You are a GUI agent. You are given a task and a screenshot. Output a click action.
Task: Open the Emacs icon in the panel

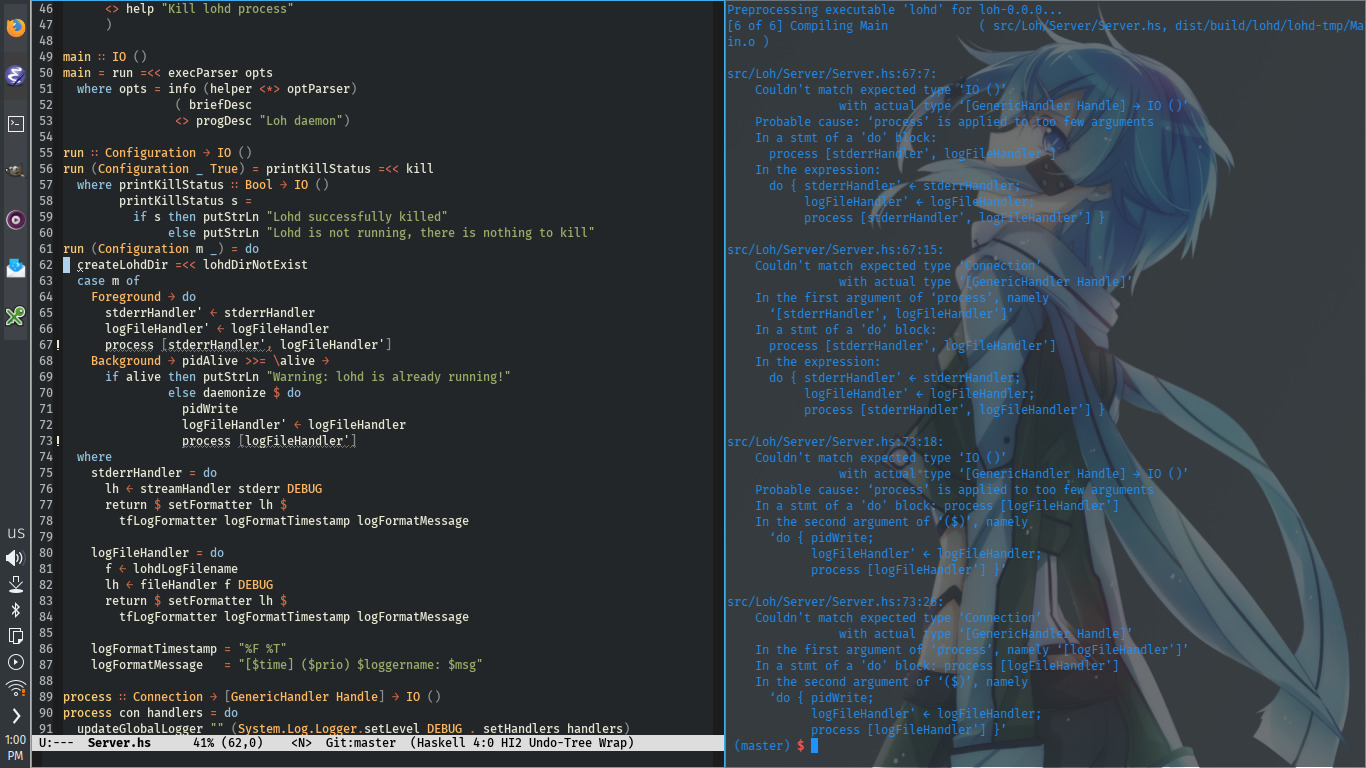click(x=16, y=76)
